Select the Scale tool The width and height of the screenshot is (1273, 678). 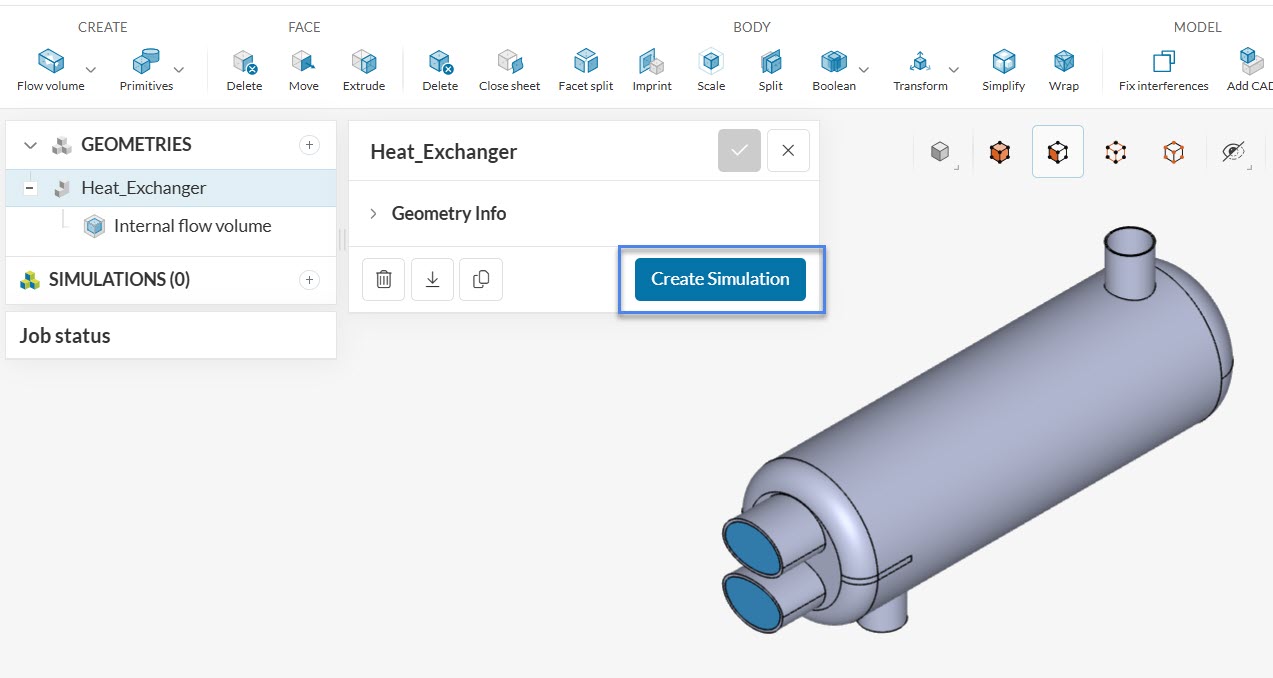click(x=711, y=70)
